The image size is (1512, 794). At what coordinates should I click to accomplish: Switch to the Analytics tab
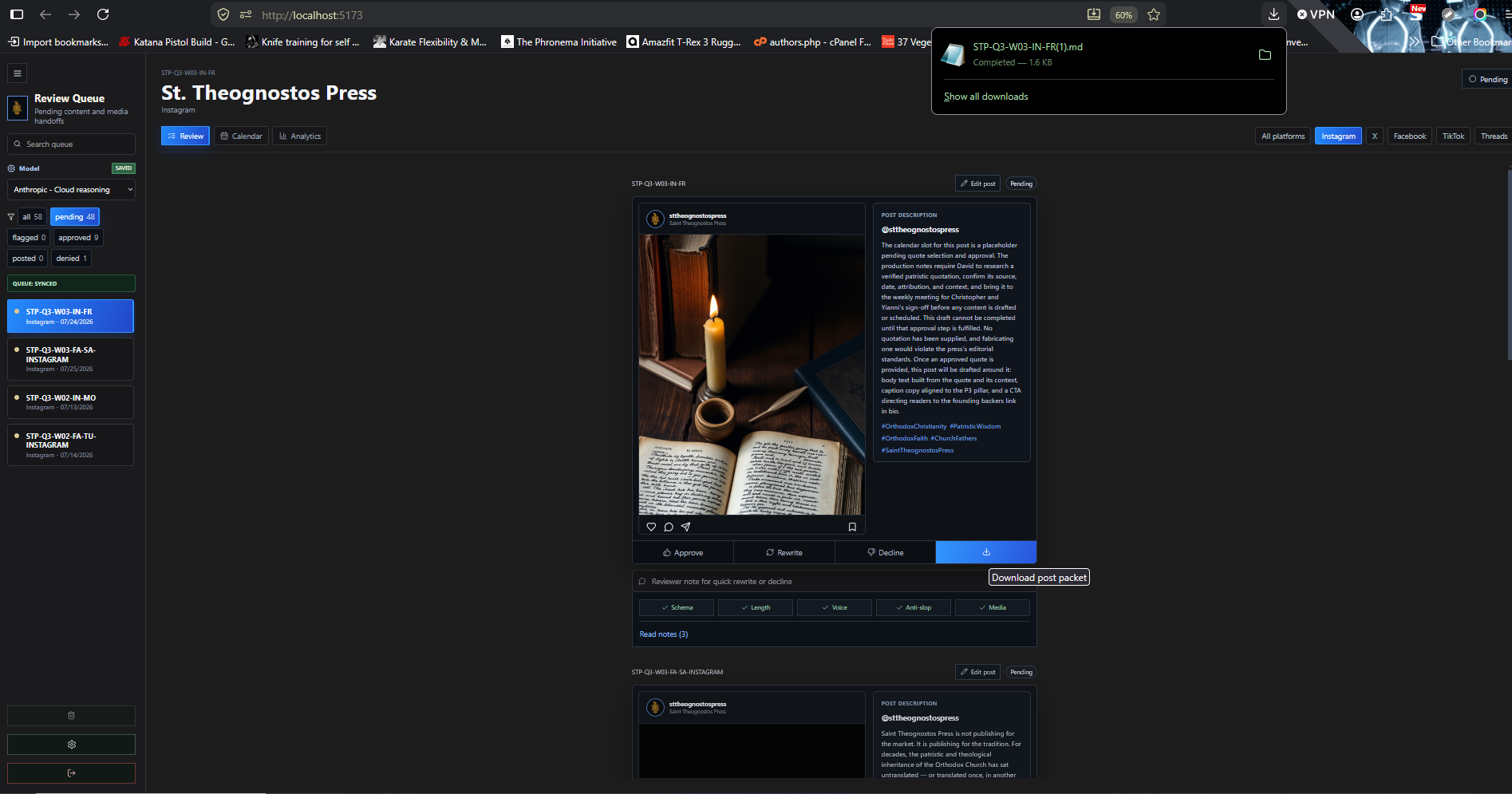pos(300,136)
